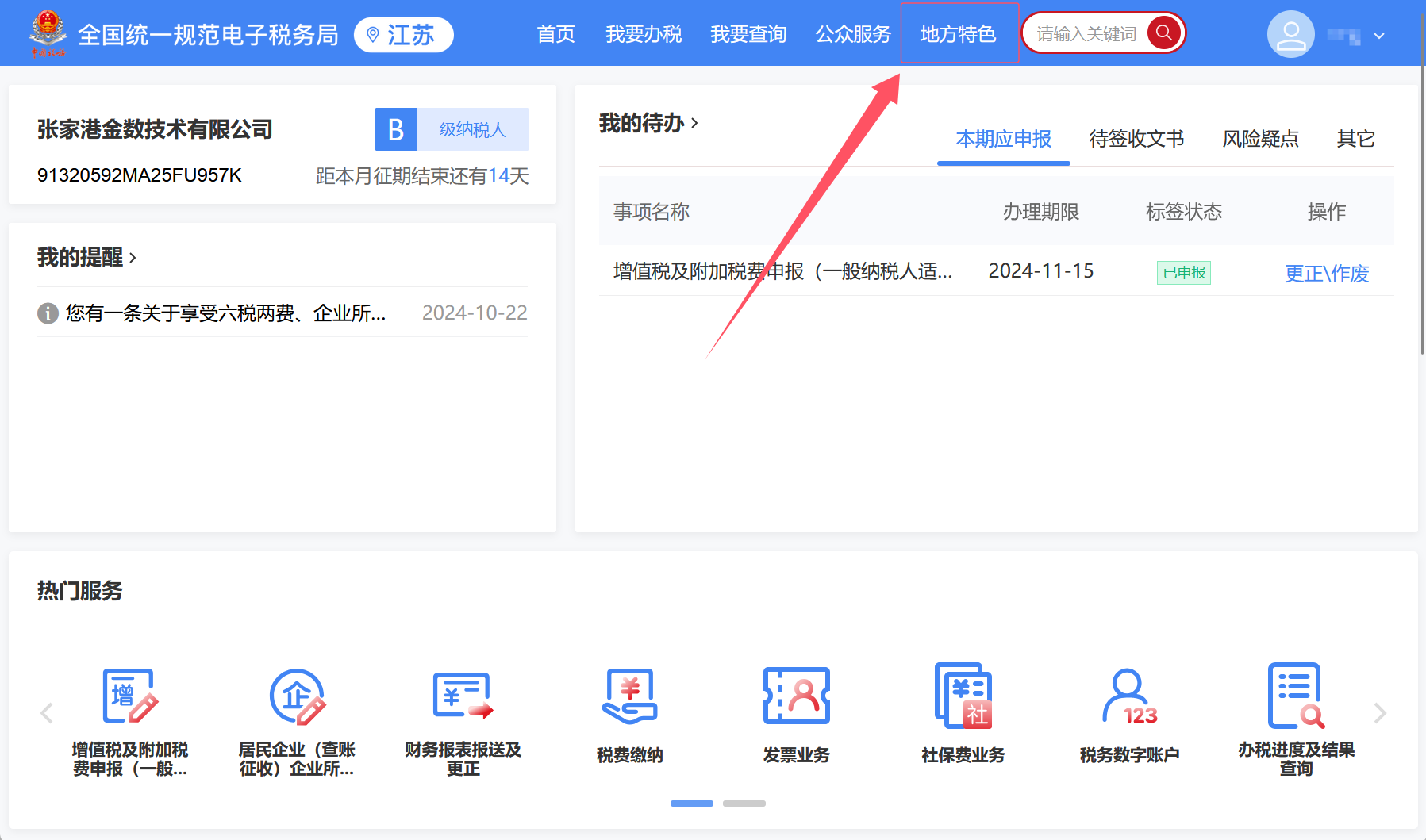The image size is (1426, 840).
Task: Switch to the 待签收文书 tab
Action: pos(1136,139)
